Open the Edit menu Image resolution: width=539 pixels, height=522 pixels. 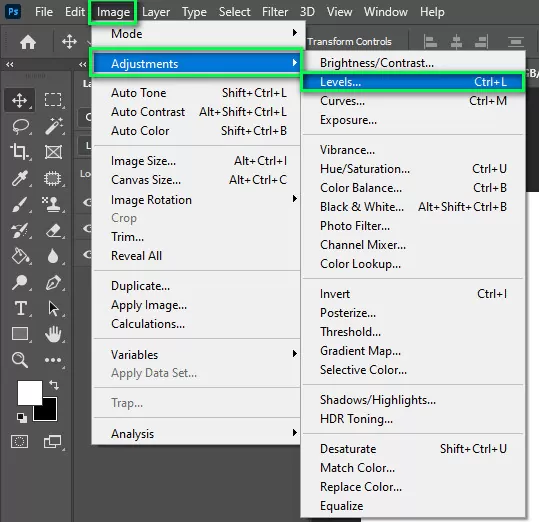point(75,12)
